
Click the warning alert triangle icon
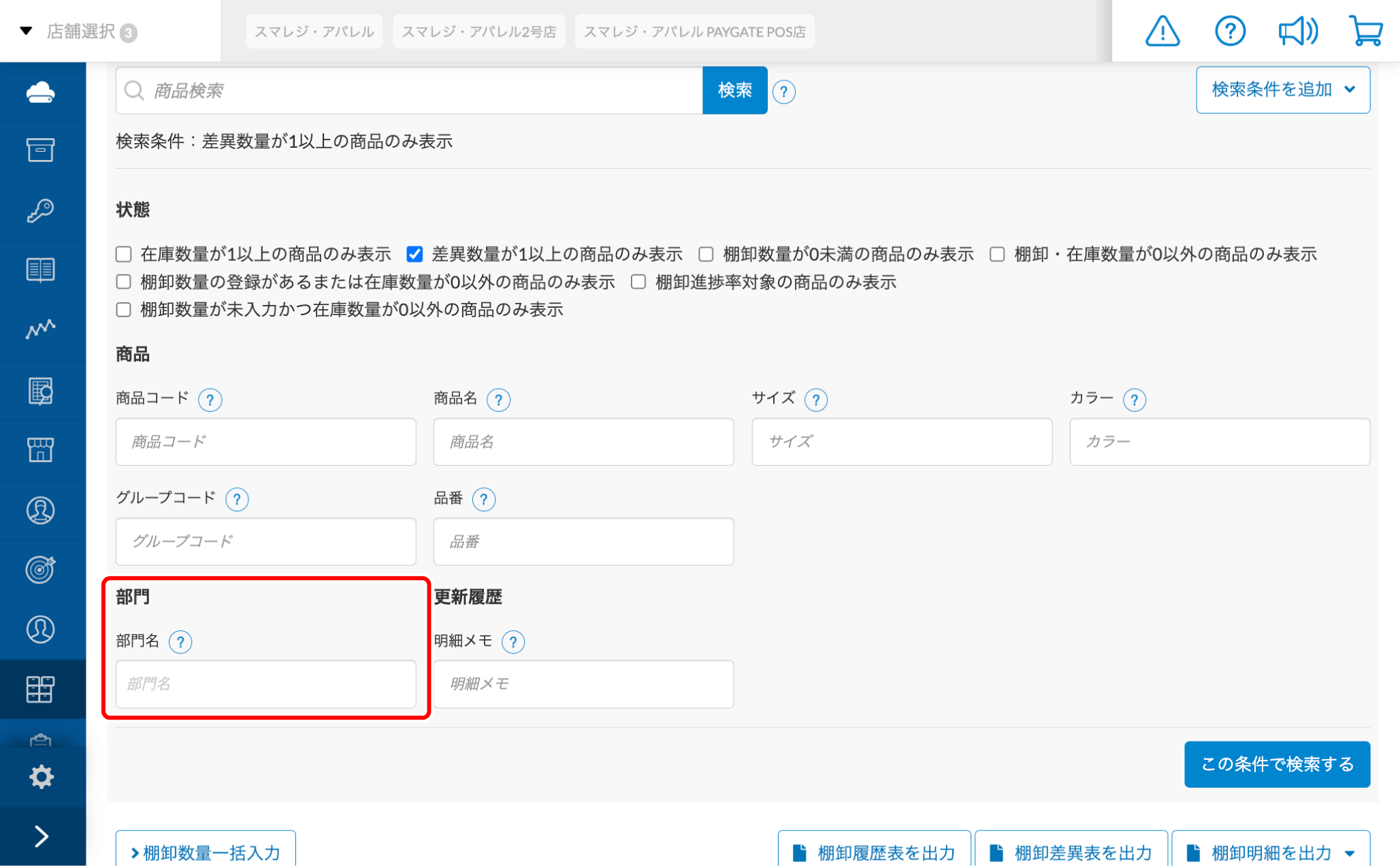(1162, 31)
